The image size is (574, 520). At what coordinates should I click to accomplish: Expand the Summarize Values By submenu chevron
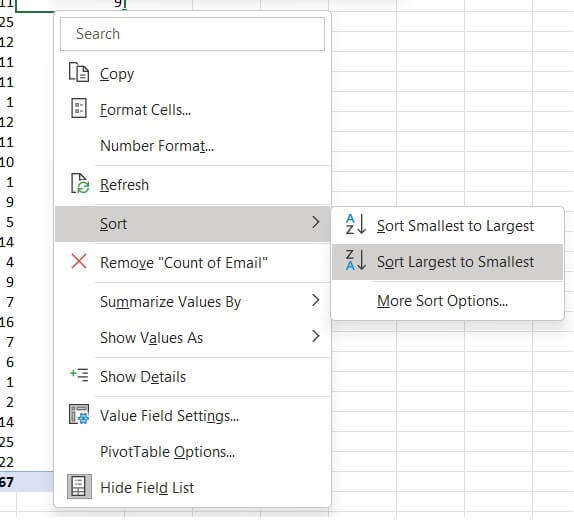click(x=316, y=300)
